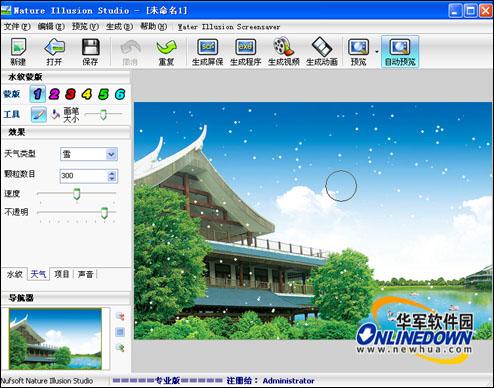
Task: Select mask number 5 (green)
Action: click(103, 94)
